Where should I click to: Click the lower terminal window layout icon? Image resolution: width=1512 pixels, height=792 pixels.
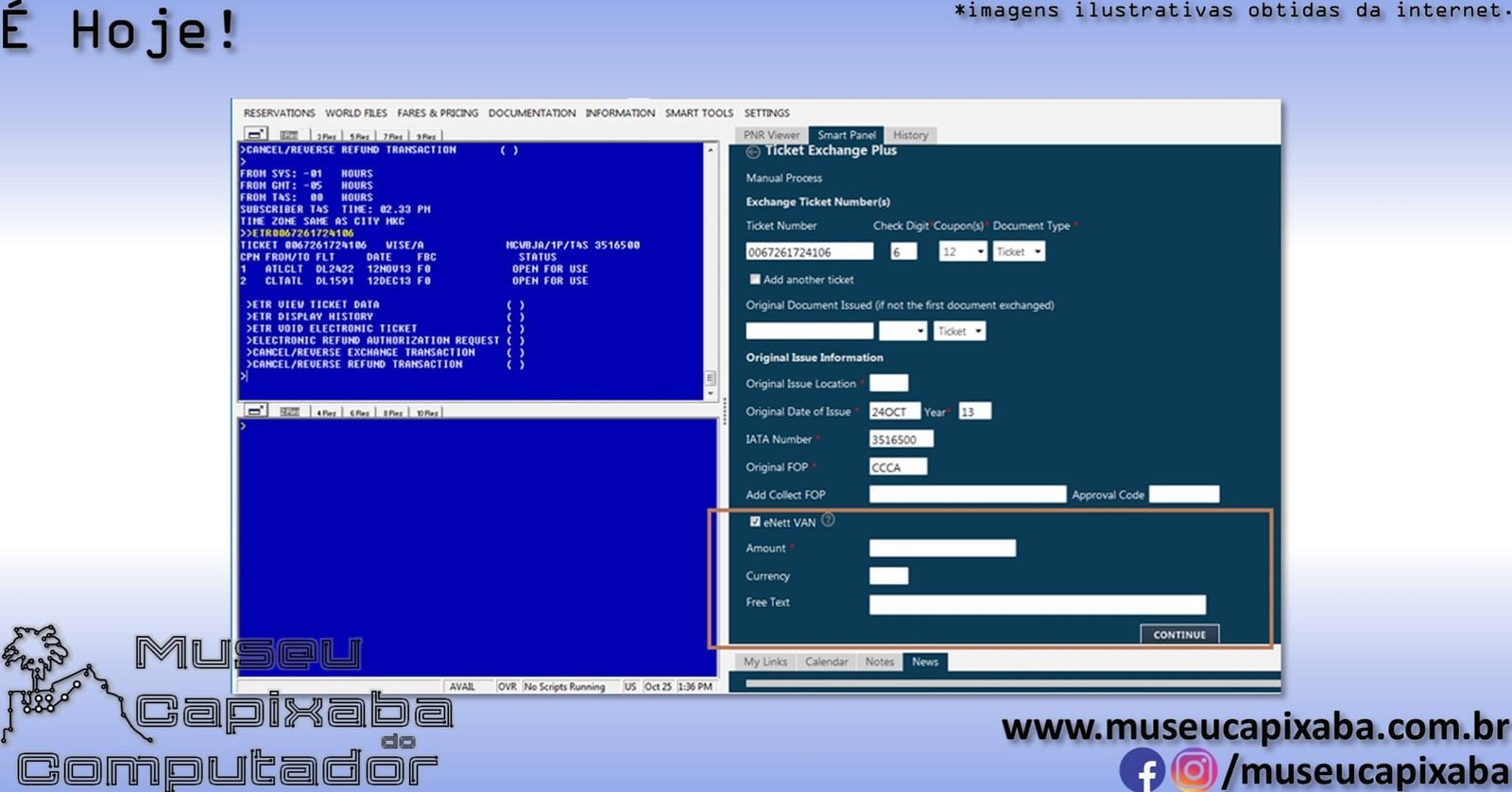256,411
